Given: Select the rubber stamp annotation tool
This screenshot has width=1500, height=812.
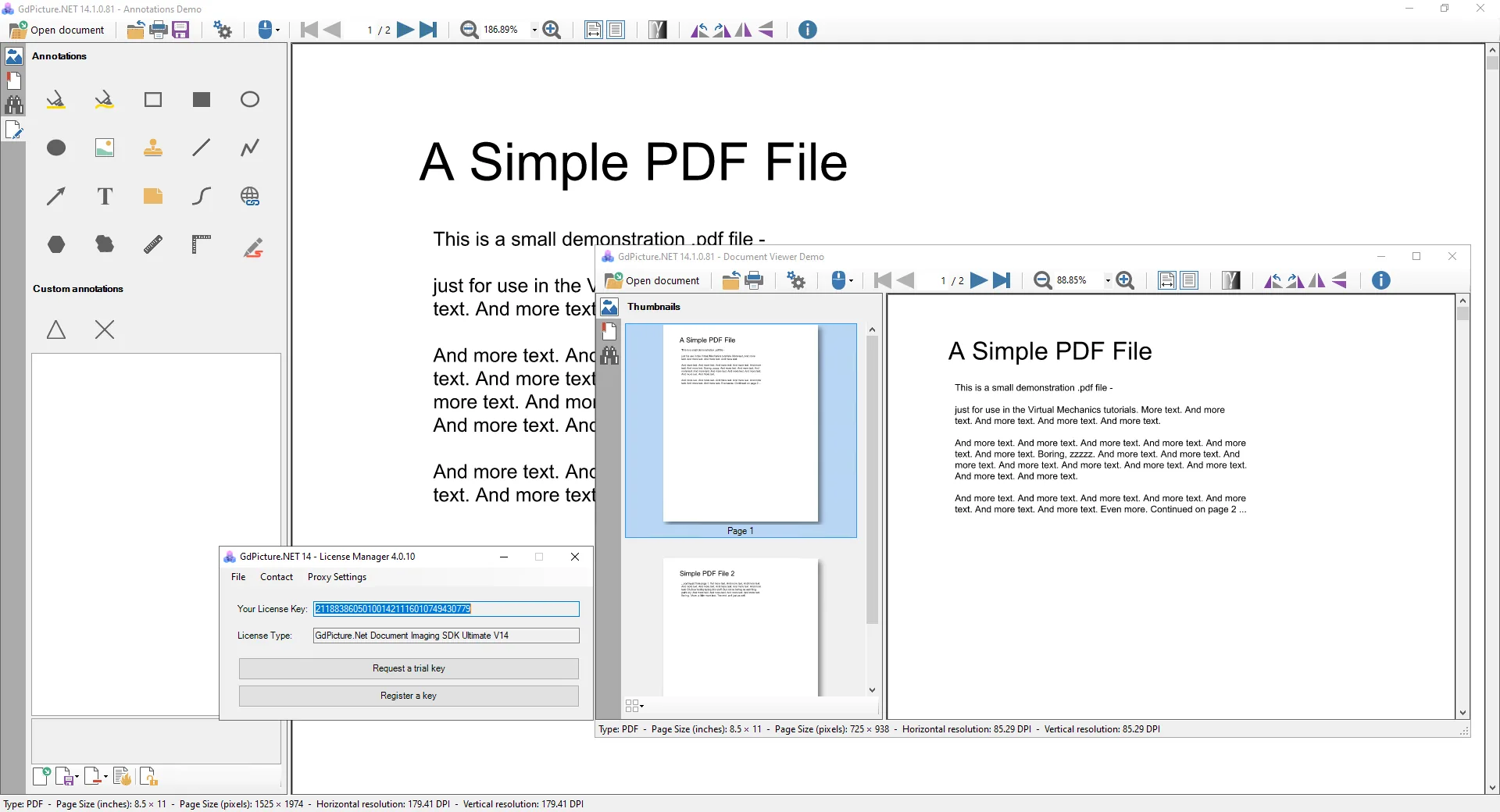Looking at the screenshot, I should 153,148.
